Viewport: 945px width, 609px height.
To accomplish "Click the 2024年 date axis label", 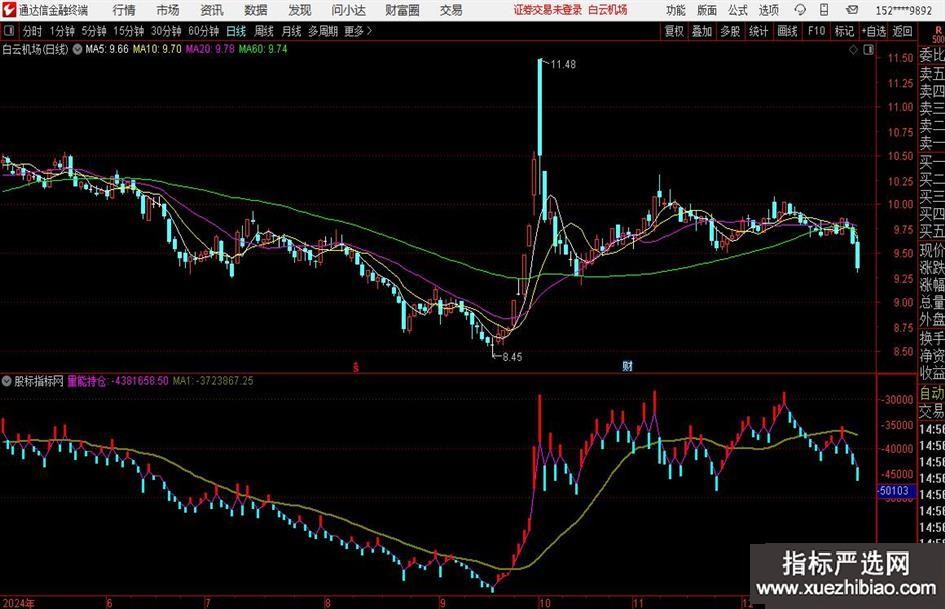I will tap(18, 603).
